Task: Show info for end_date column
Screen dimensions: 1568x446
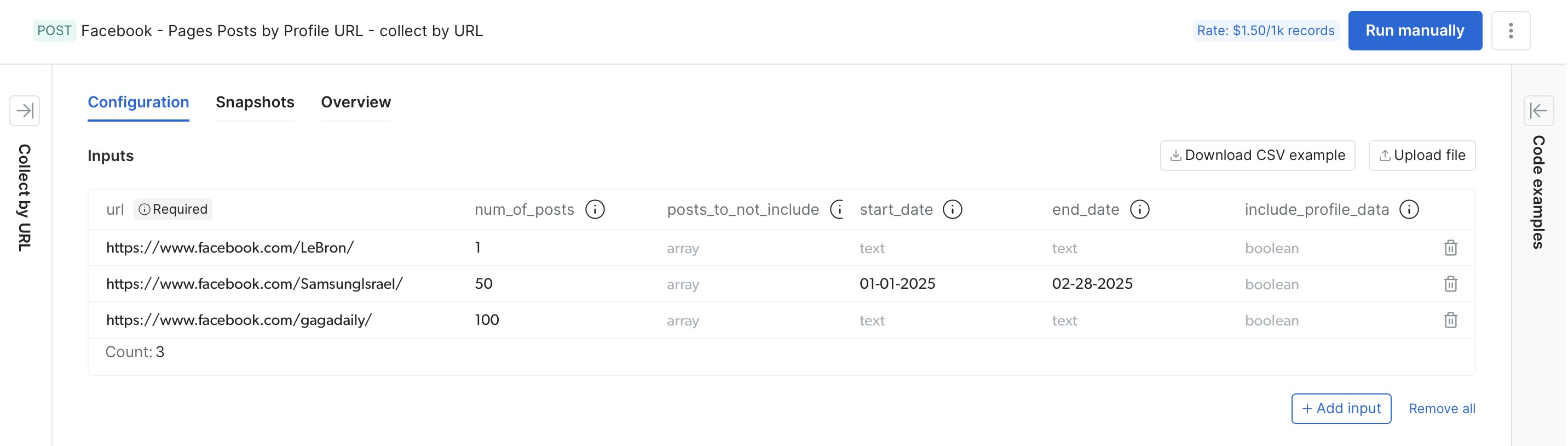Action: pyautogui.click(x=1139, y=210)
